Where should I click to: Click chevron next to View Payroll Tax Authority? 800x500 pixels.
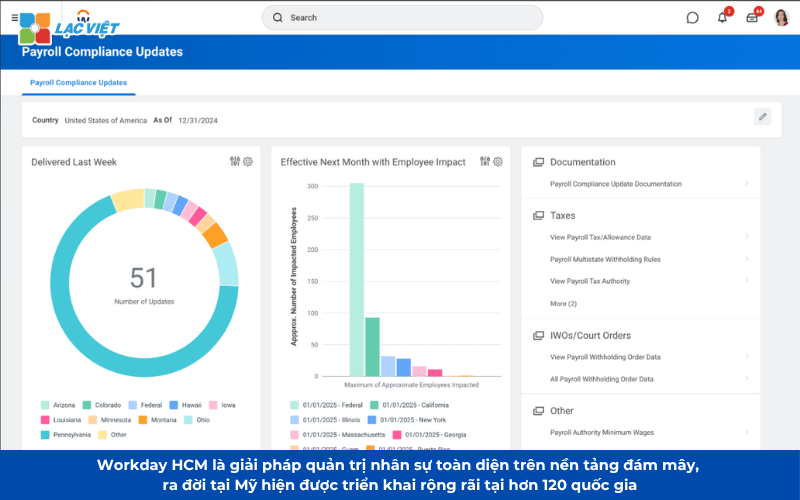(746, 281)
